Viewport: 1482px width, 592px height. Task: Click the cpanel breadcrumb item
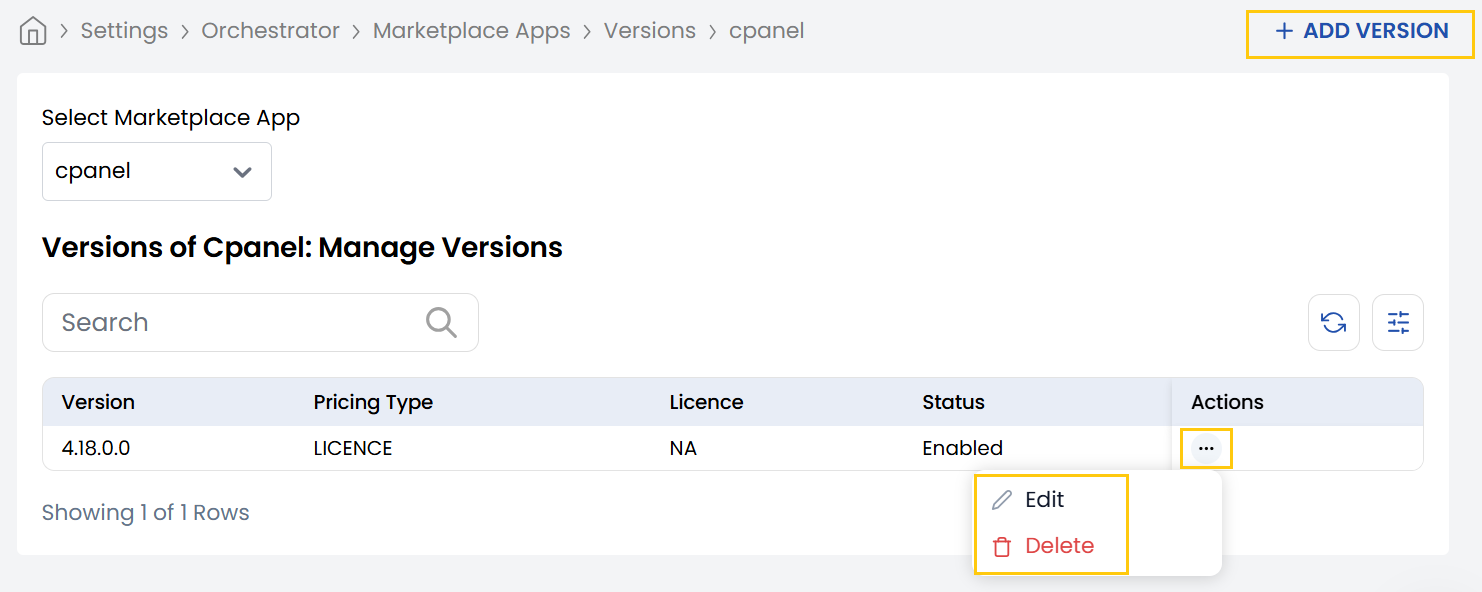[766, 31]
